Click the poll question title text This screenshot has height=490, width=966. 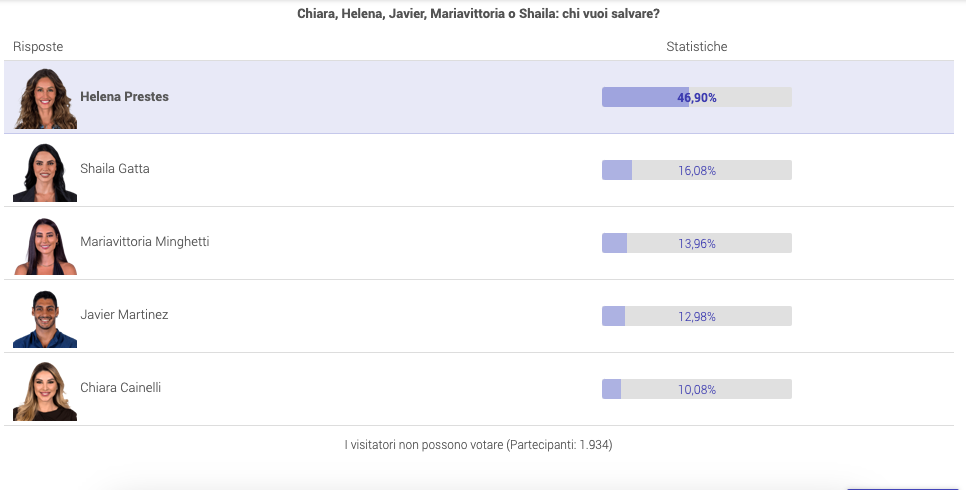(x=479, y=14)
